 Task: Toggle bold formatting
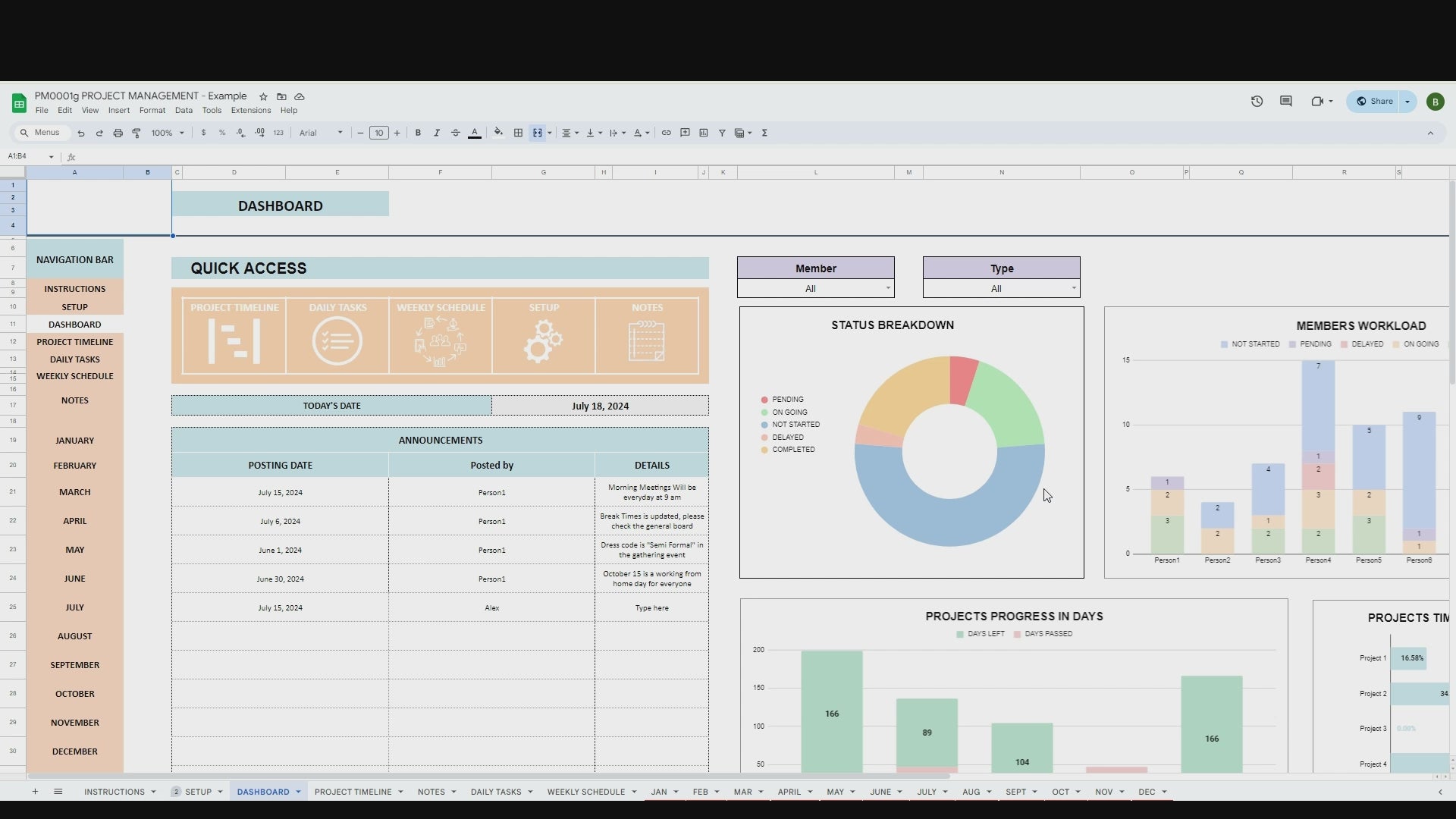pyautogui.click(x=418, y=133)
